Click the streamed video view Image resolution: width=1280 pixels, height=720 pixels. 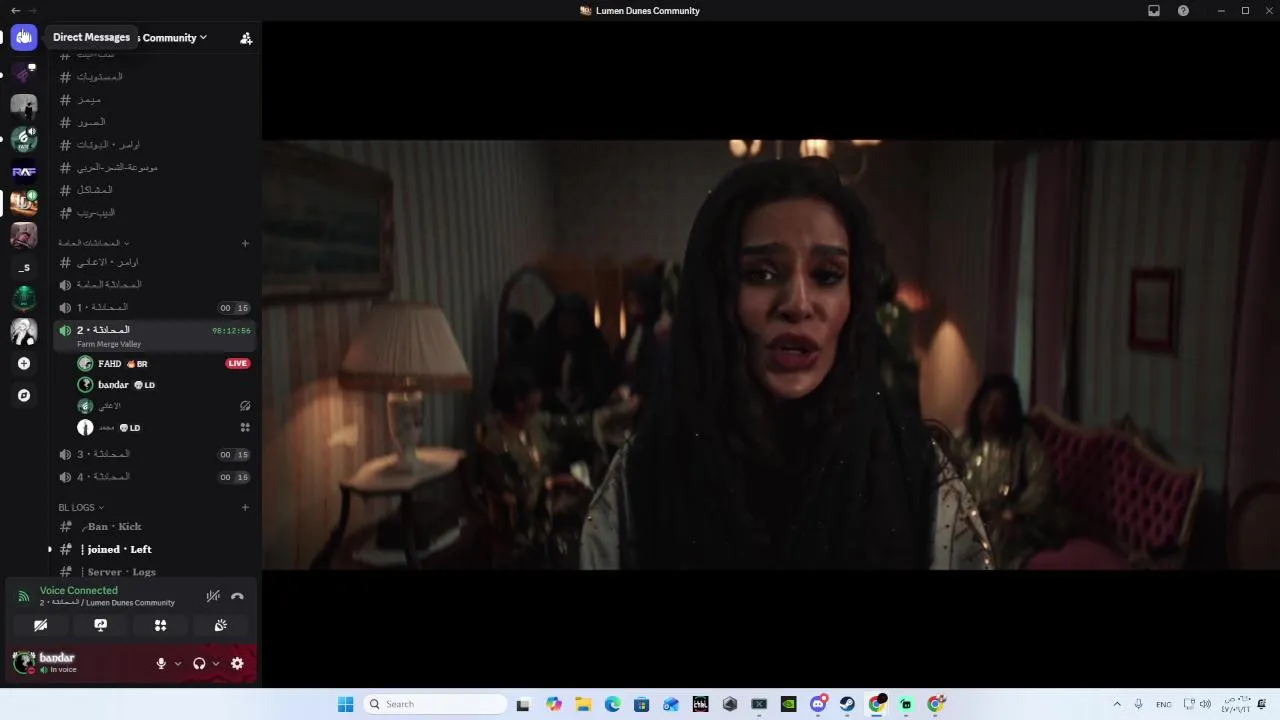click(770, 355)
